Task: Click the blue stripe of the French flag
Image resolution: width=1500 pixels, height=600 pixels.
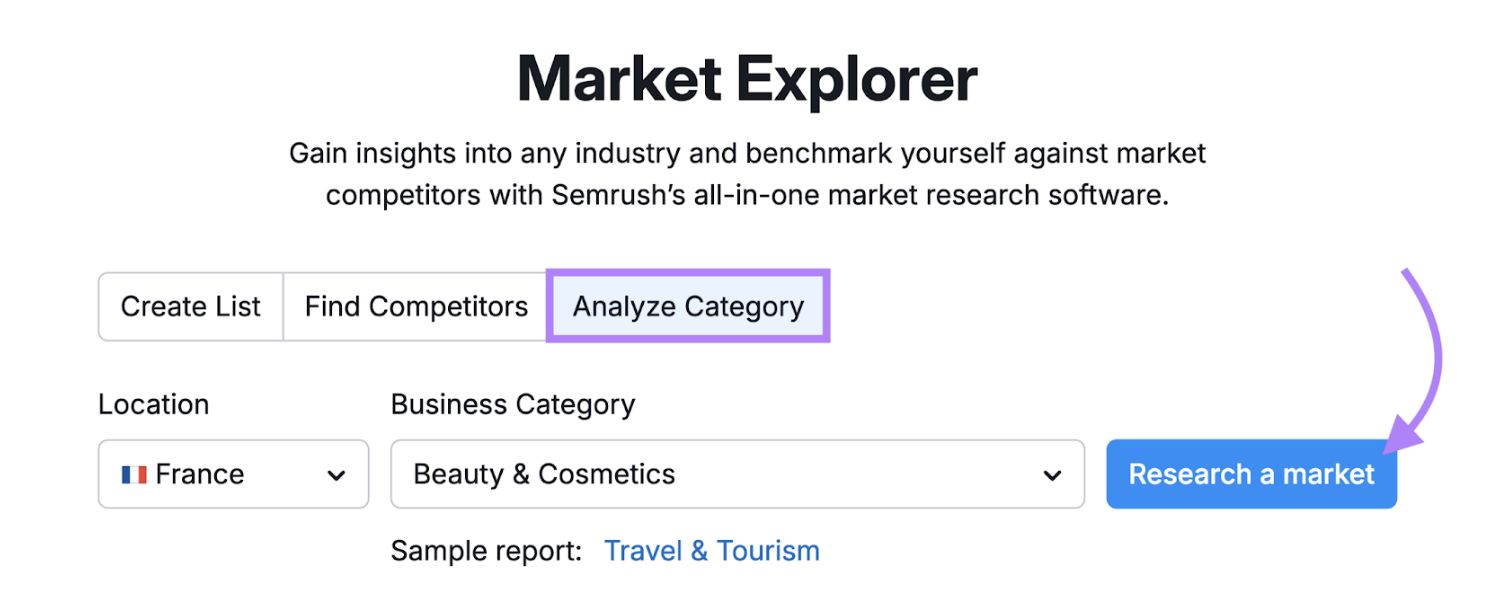Action: click(127, 474)
